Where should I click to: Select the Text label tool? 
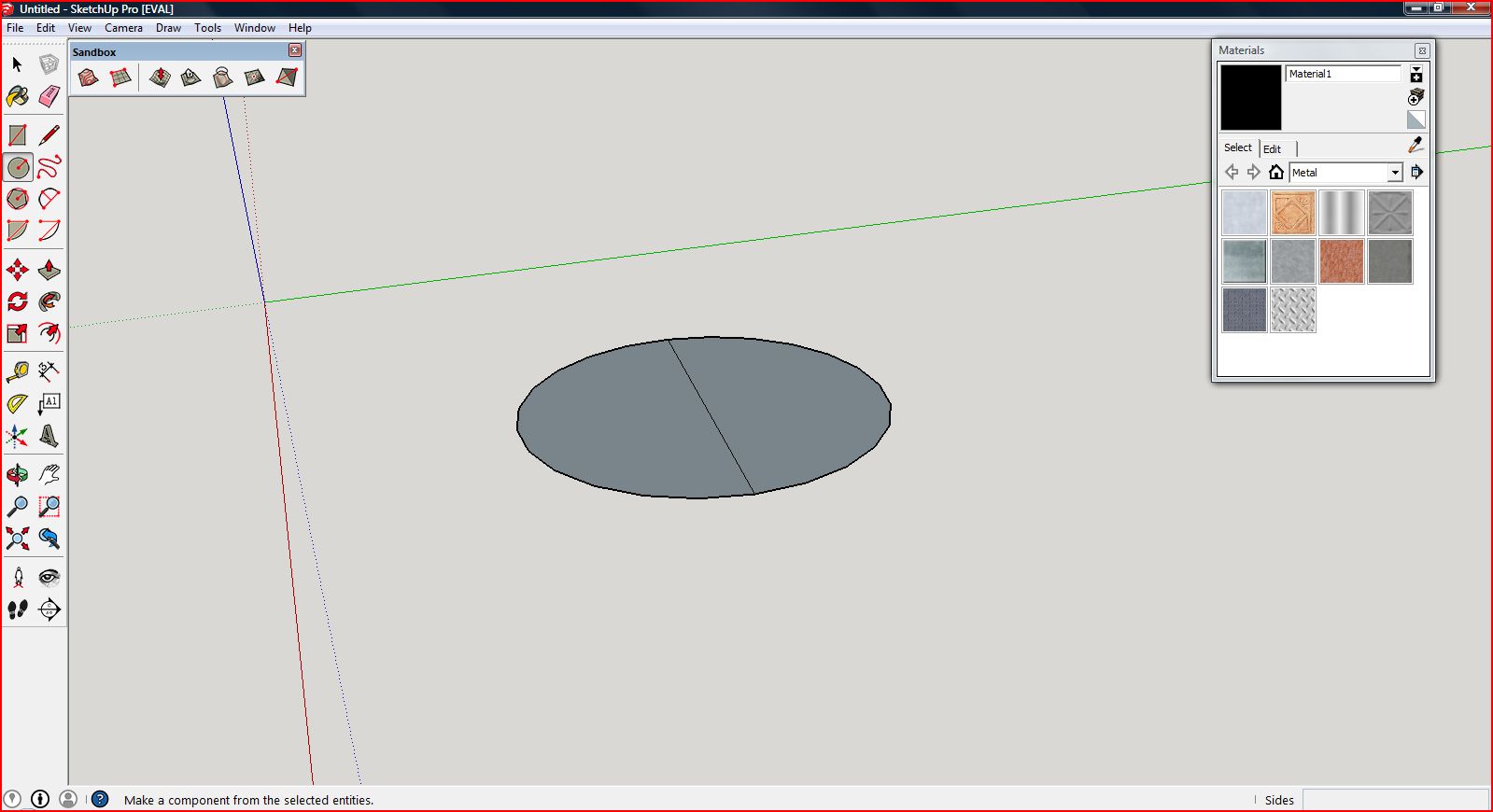tap(49, 404)
